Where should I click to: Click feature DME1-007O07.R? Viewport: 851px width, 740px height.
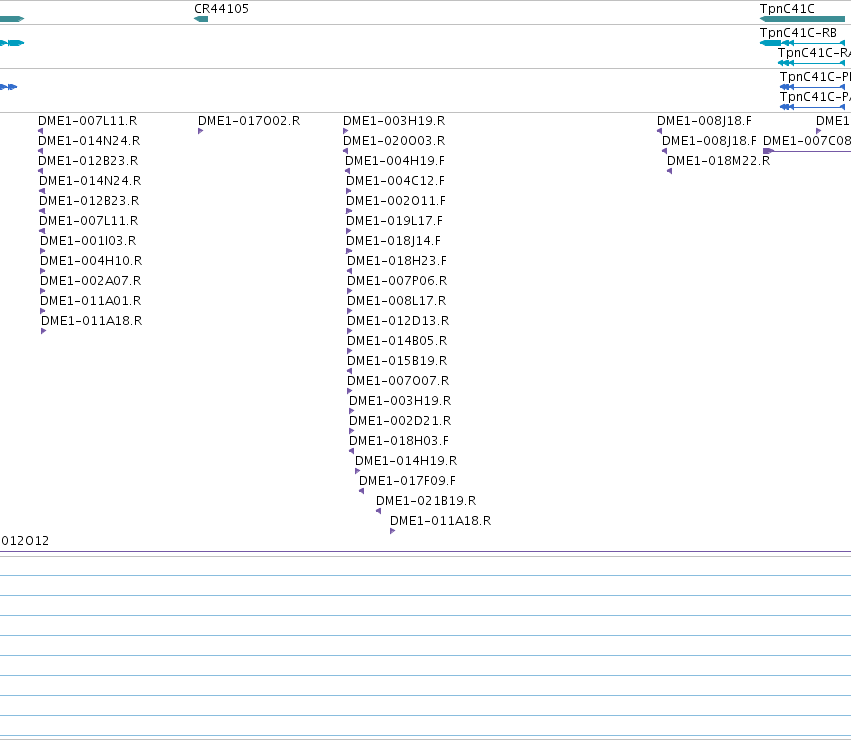pyautogui.click(x=398, y=381)
